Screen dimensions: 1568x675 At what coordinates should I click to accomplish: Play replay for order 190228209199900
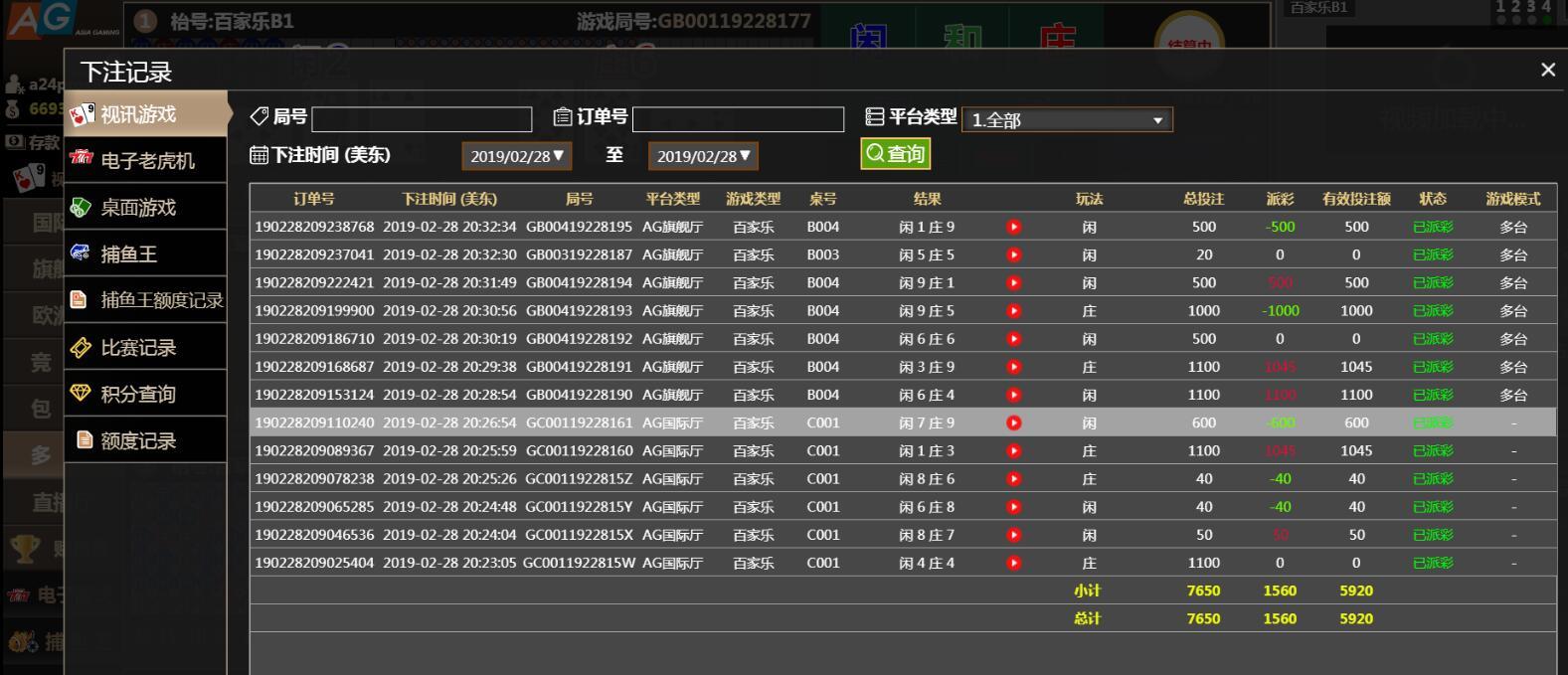[x=1013, y=310]
